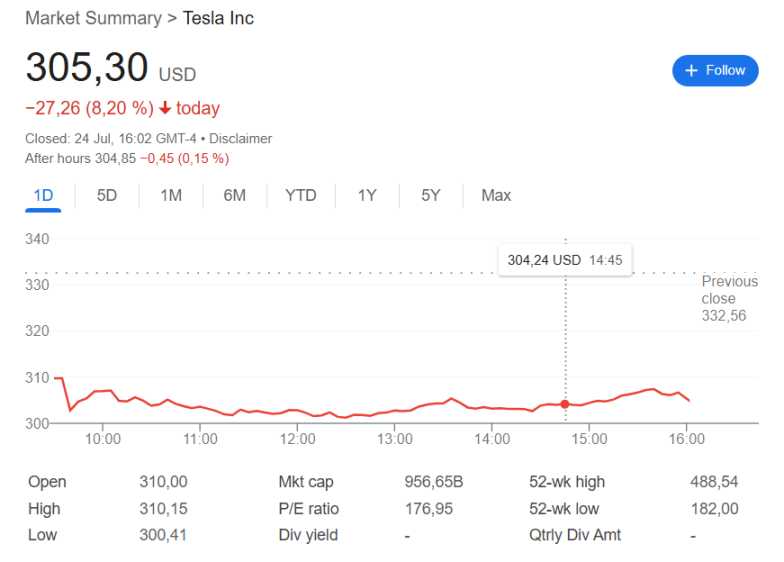Image resolution: width=784 pixels, height=562 pixels.
Task: Click the Follow button
Action: (714, 70)
